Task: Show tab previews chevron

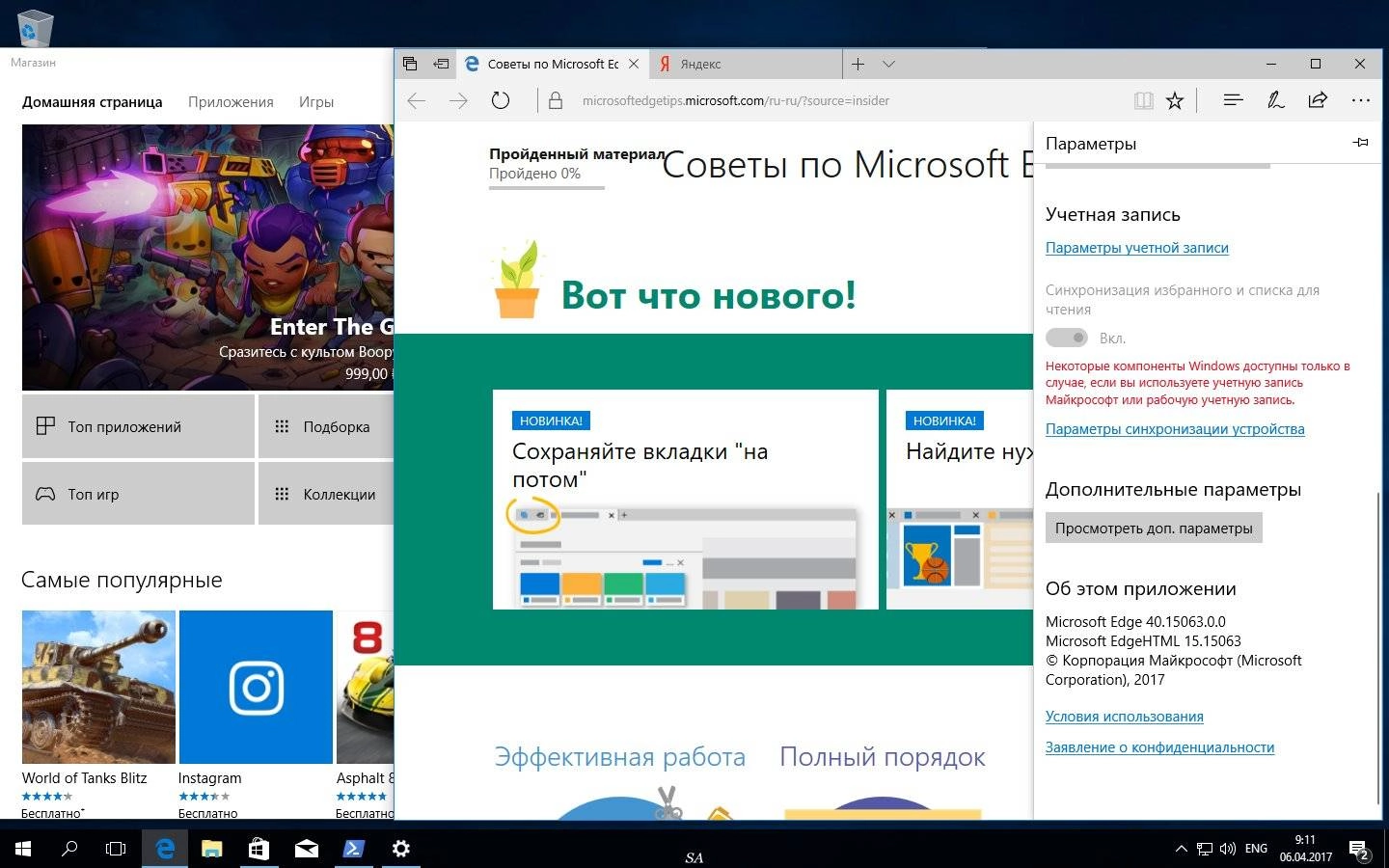Action: pos(889,64)
